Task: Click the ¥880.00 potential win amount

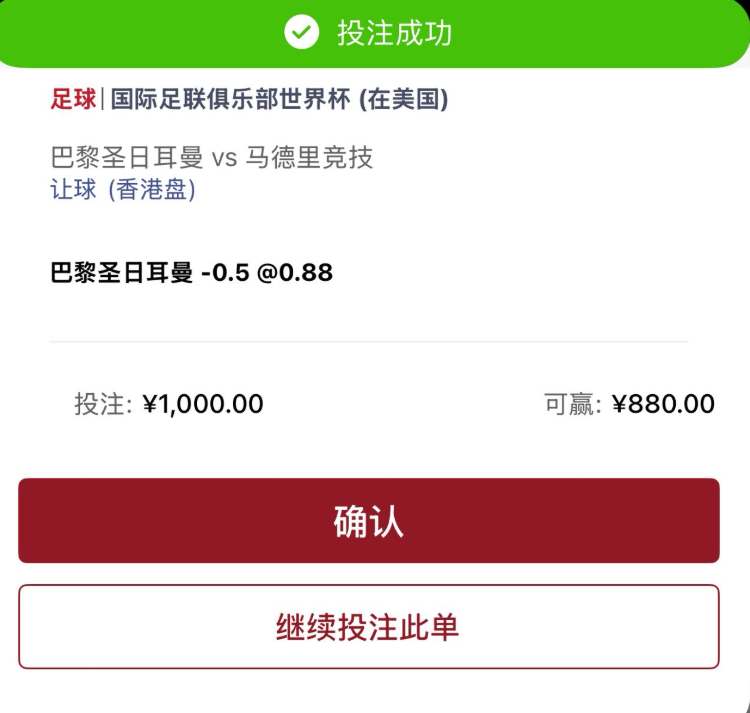Action: point(663,404)
